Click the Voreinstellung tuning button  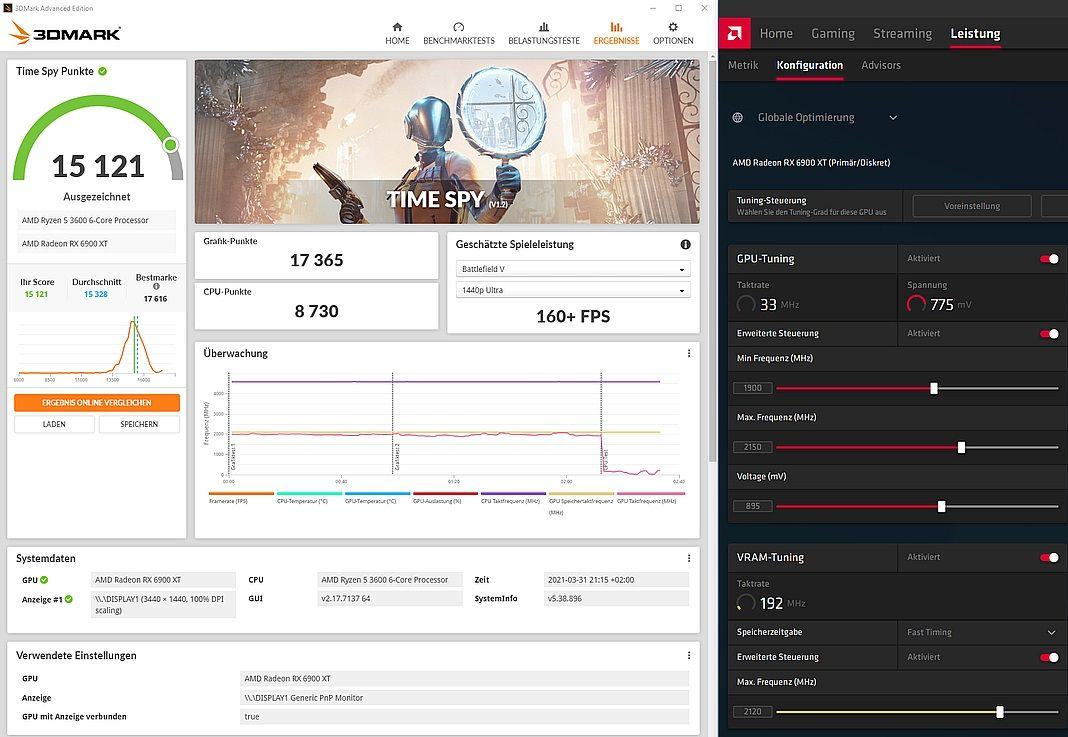click(x=972, y=206)
